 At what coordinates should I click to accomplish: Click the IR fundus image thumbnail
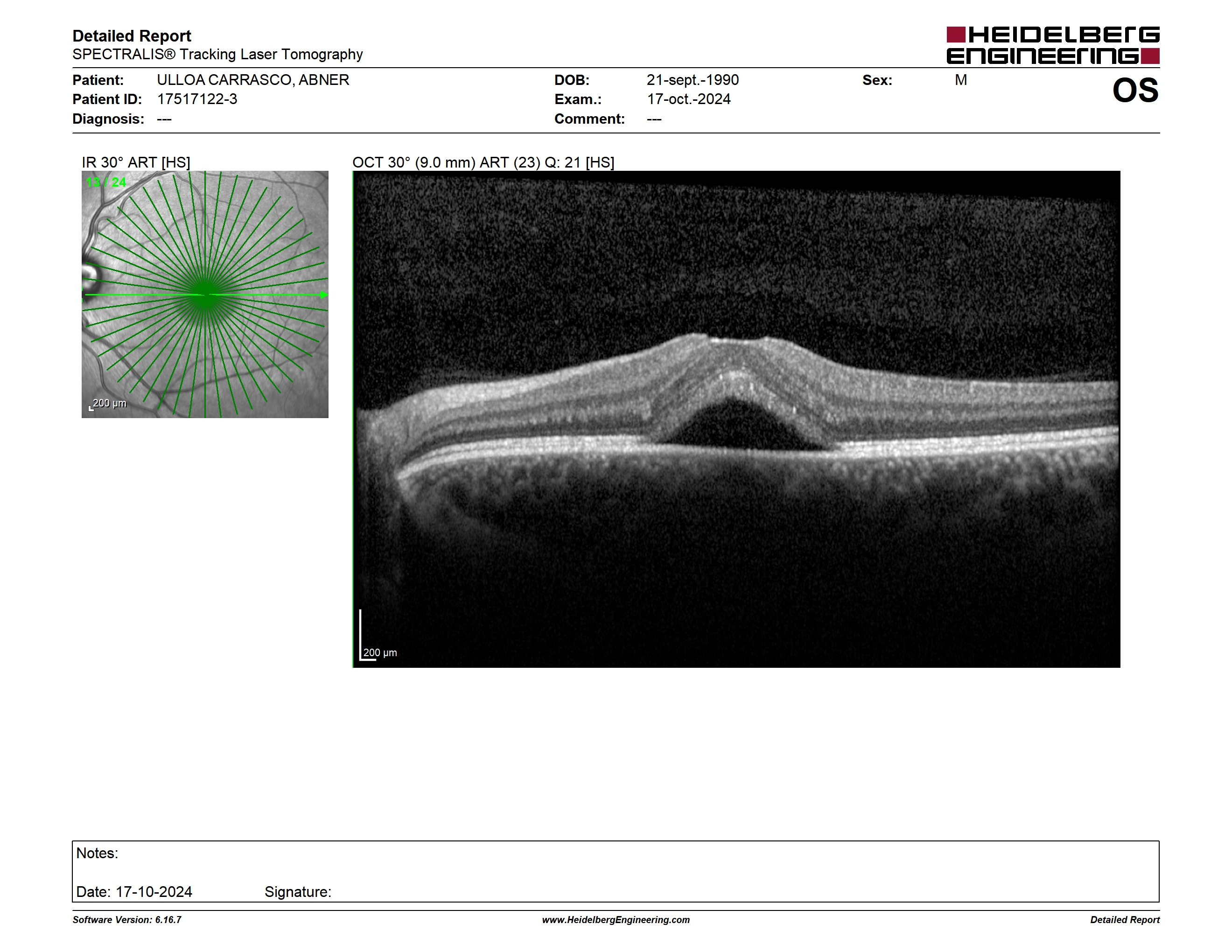click(x=205, y=294)
